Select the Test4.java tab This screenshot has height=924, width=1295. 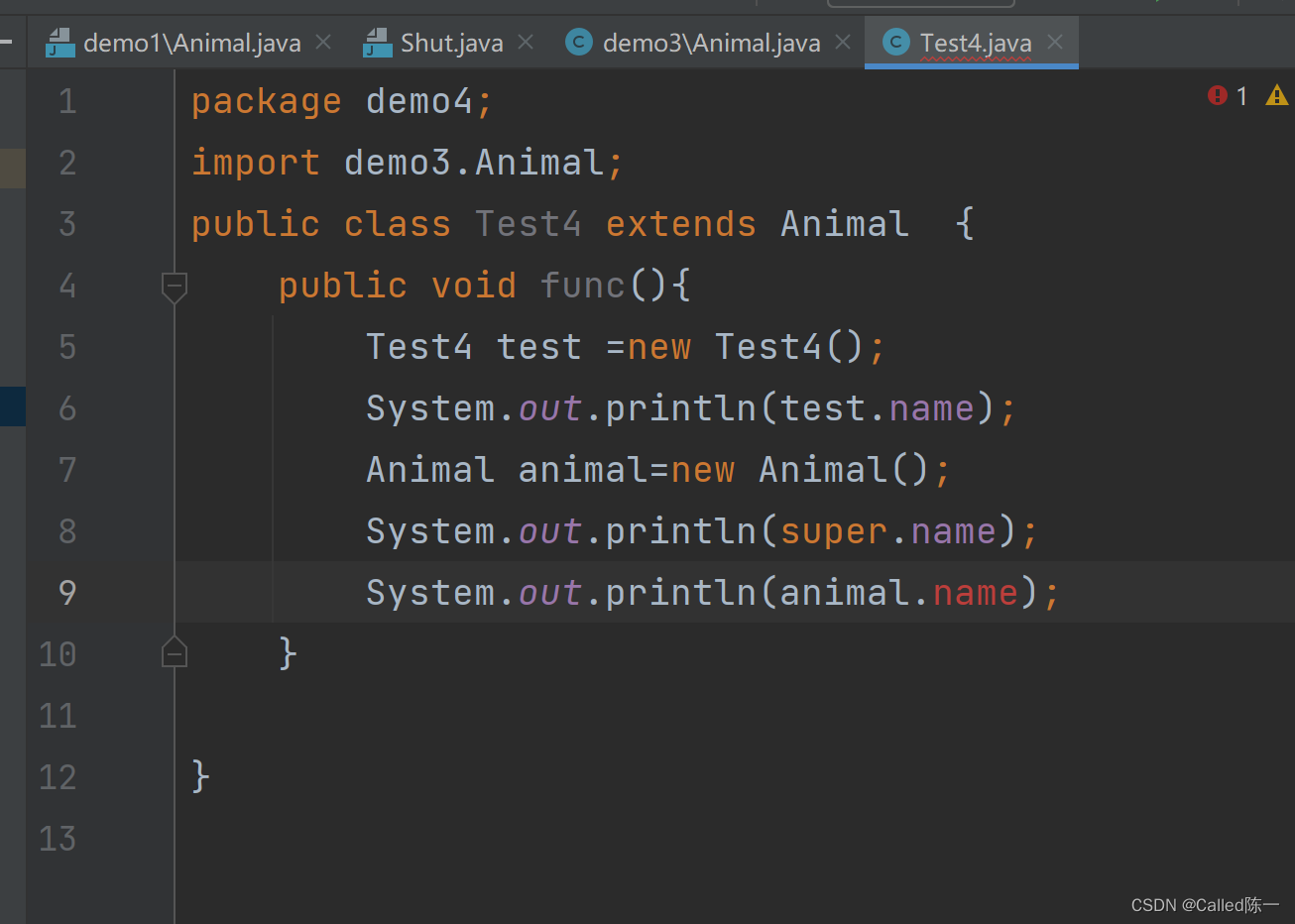coord(974,43)
